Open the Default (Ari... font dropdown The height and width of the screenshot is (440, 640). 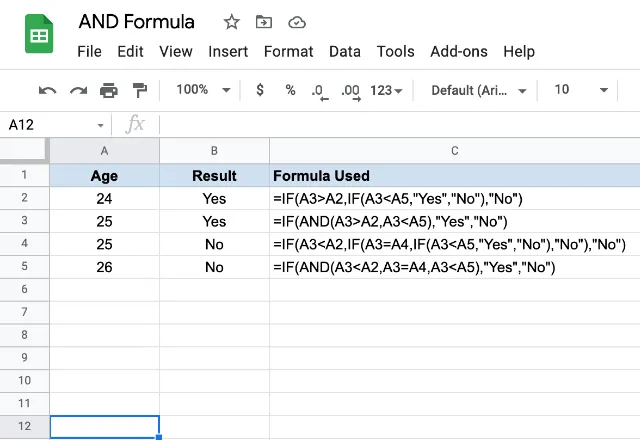point(479,90)
